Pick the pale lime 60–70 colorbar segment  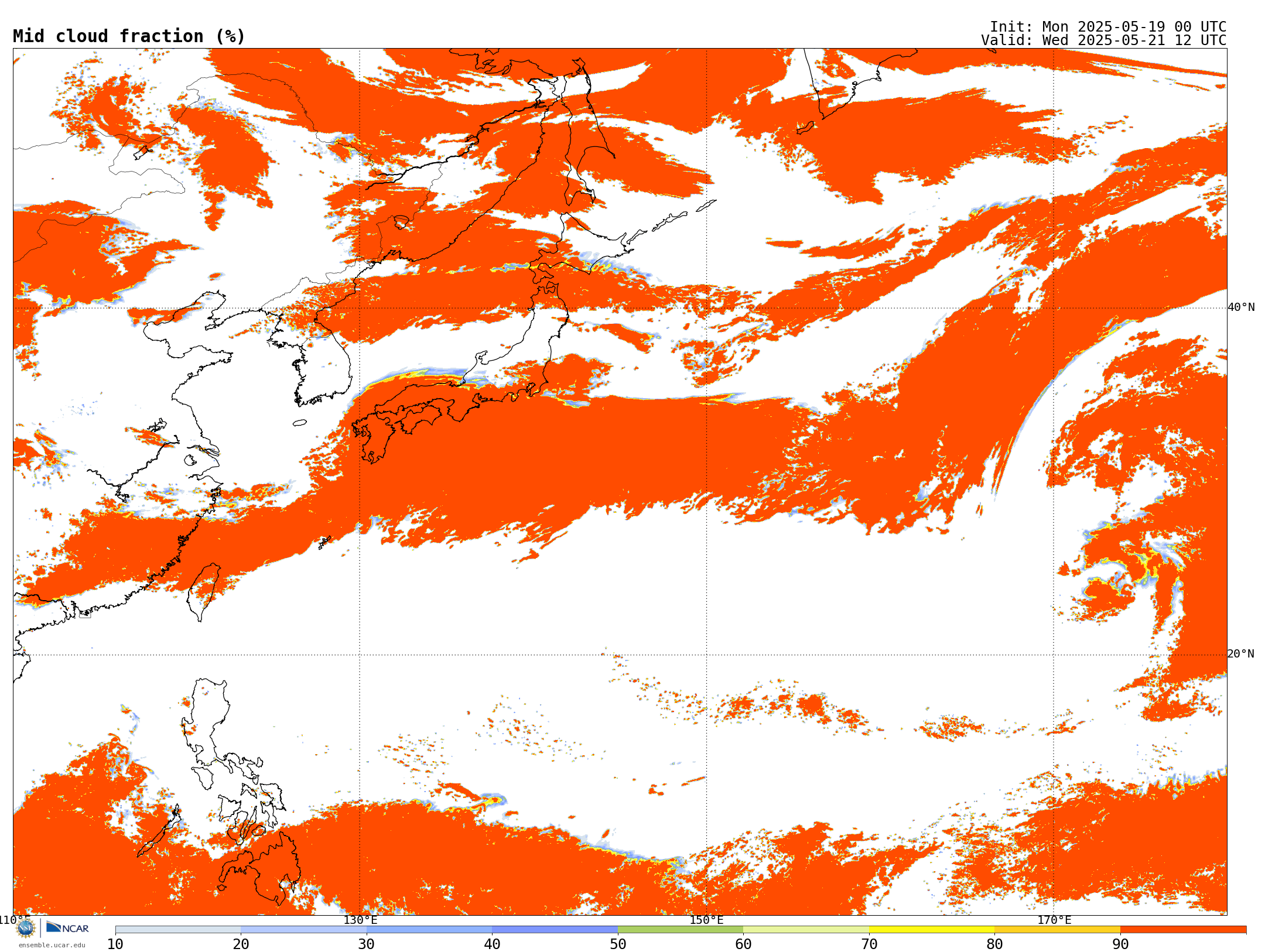point(806,930)
